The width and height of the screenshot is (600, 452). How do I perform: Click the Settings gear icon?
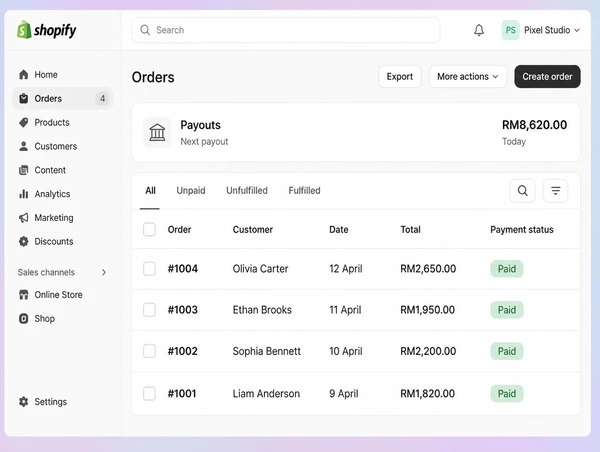tap(24, 401)
